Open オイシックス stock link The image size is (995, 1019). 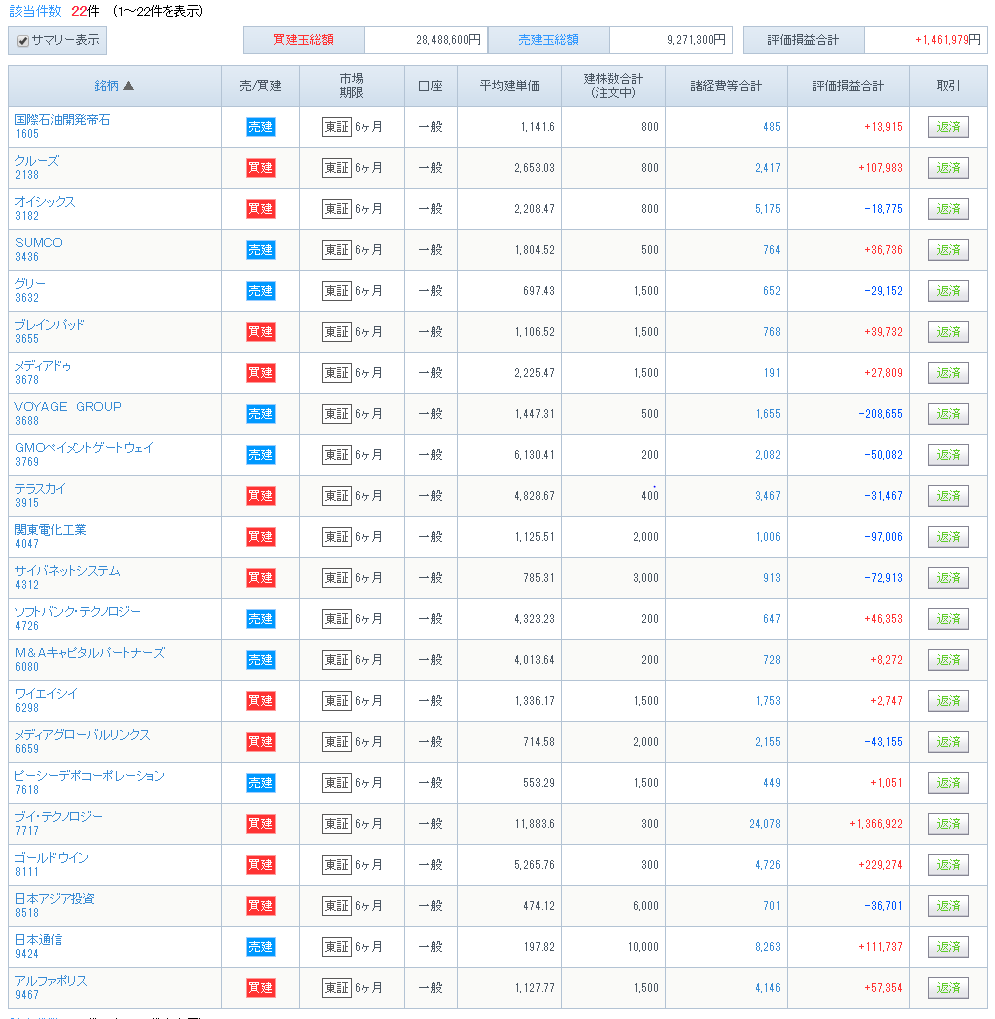(x=45, y=202)
